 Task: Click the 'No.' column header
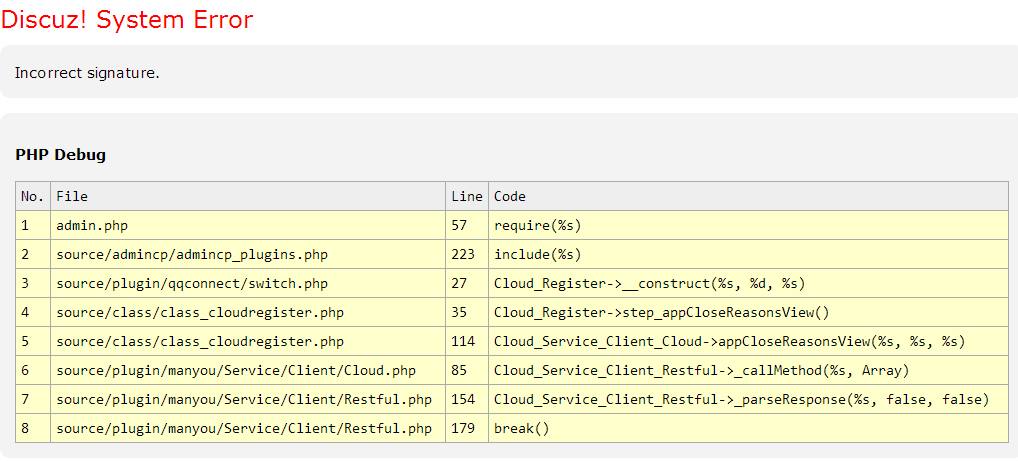coord(32,196)
